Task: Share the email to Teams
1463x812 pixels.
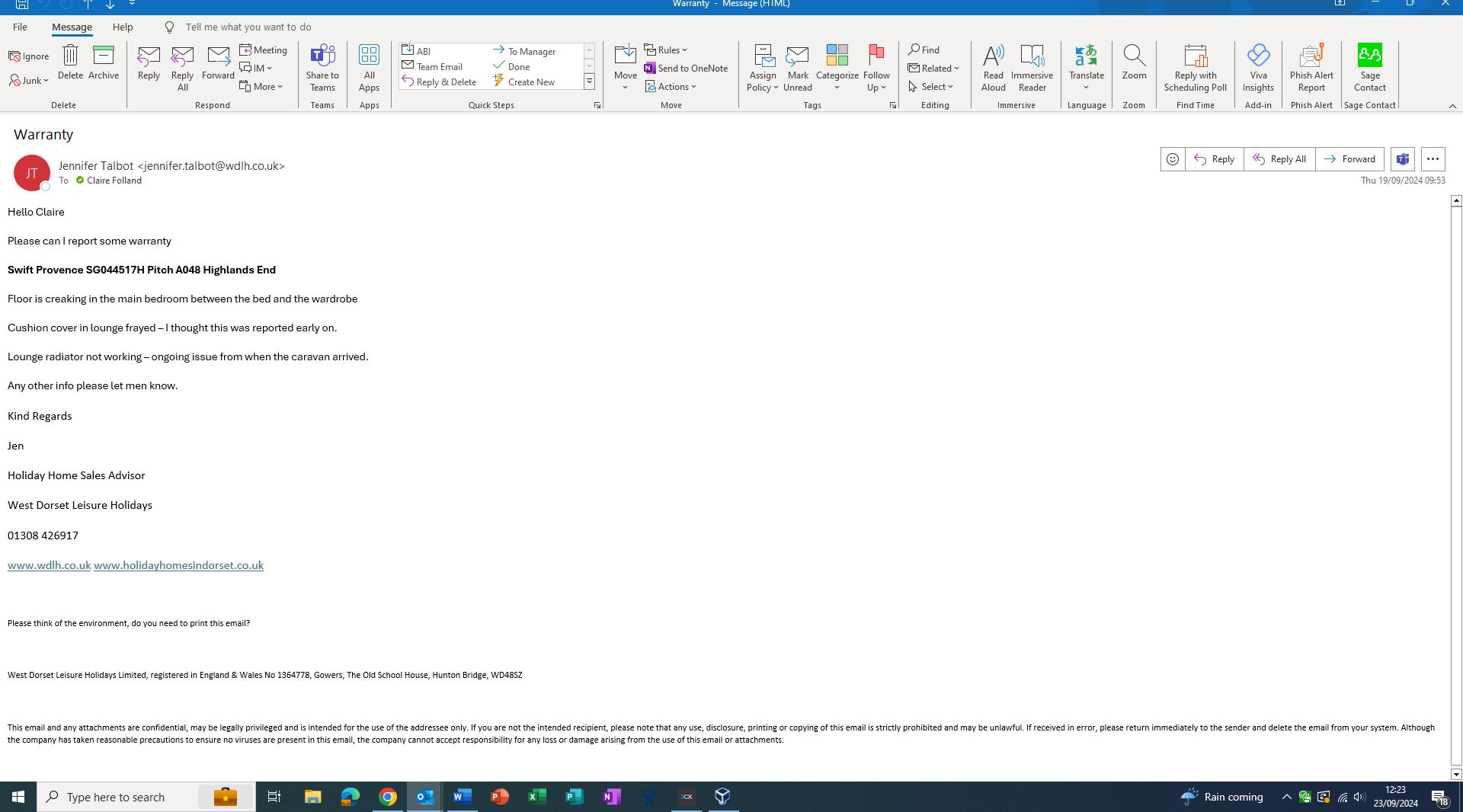Action: coord(322,69)
